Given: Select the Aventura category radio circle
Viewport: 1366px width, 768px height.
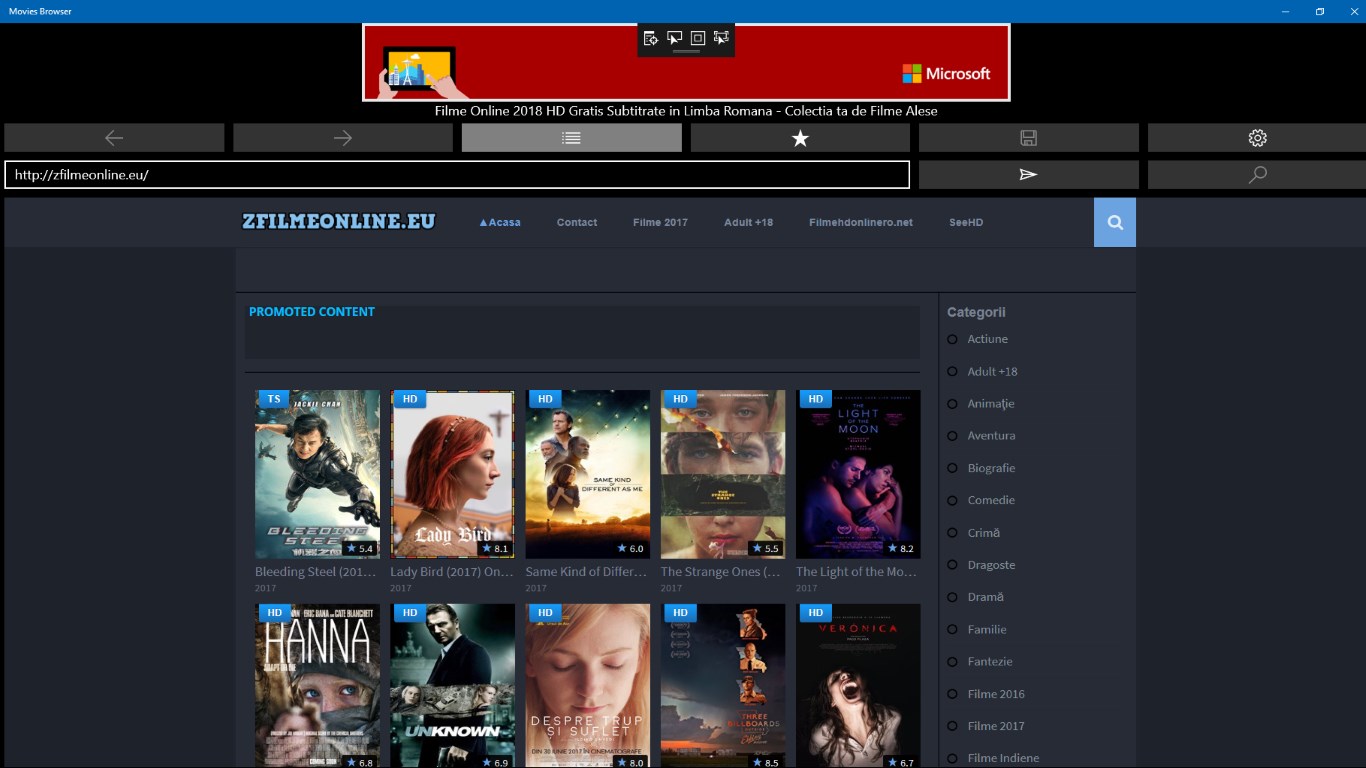Looking at the screenshot, I should pos(952,436).
